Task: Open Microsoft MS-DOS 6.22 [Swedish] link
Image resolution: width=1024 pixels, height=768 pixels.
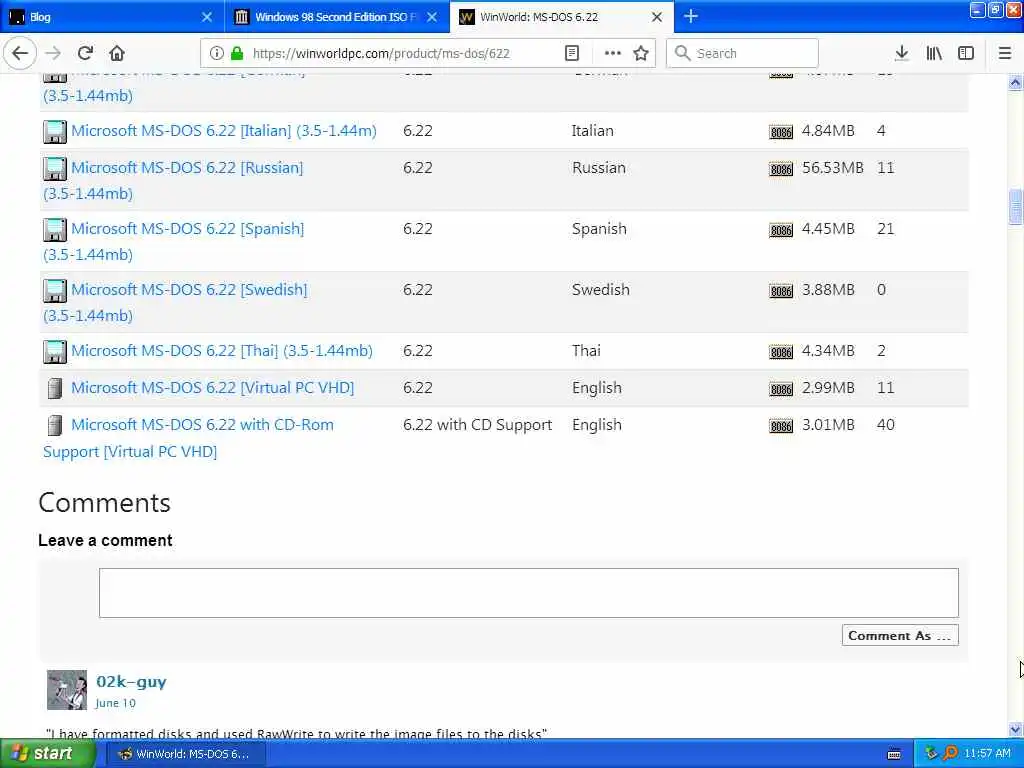Action: (x=189, y=289)
